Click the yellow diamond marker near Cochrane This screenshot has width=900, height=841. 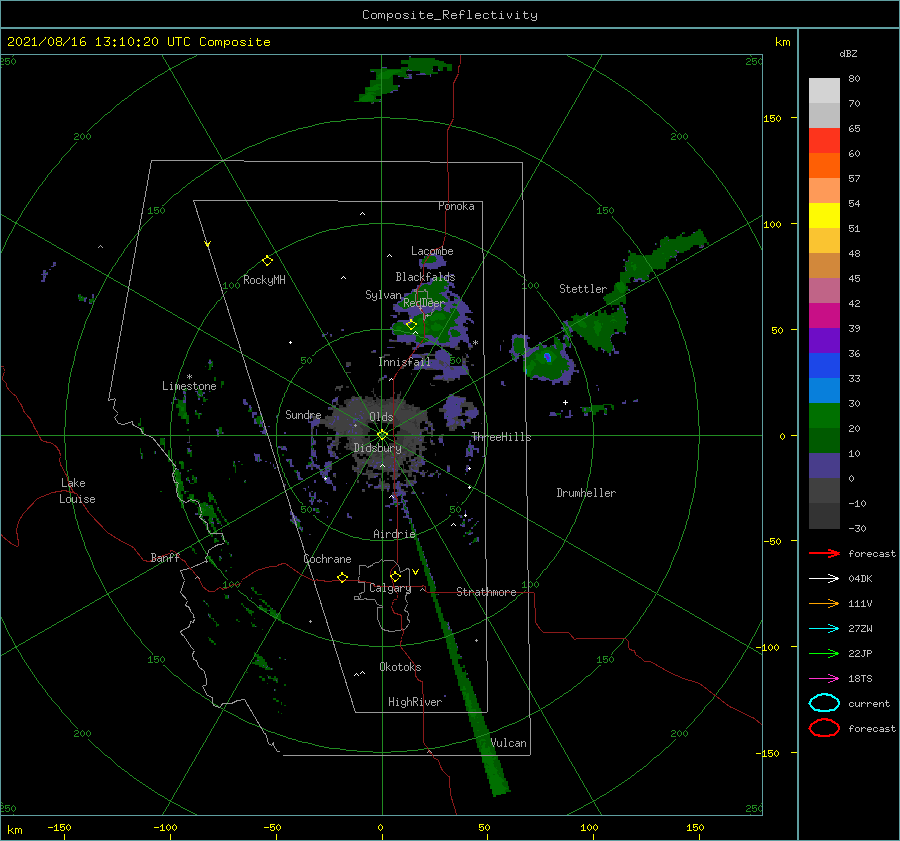click(342, 577)
